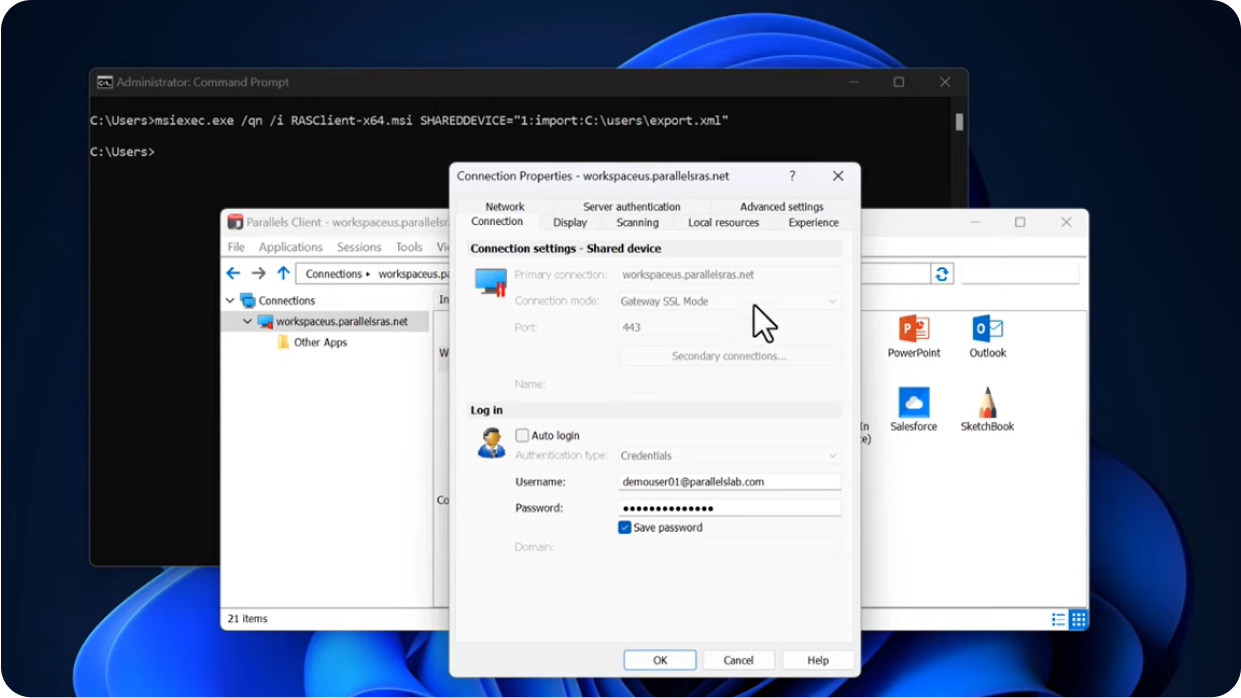Click the back navigation arrow
The height and width of the screenshot is (698, 1241).
coord(233,274)
